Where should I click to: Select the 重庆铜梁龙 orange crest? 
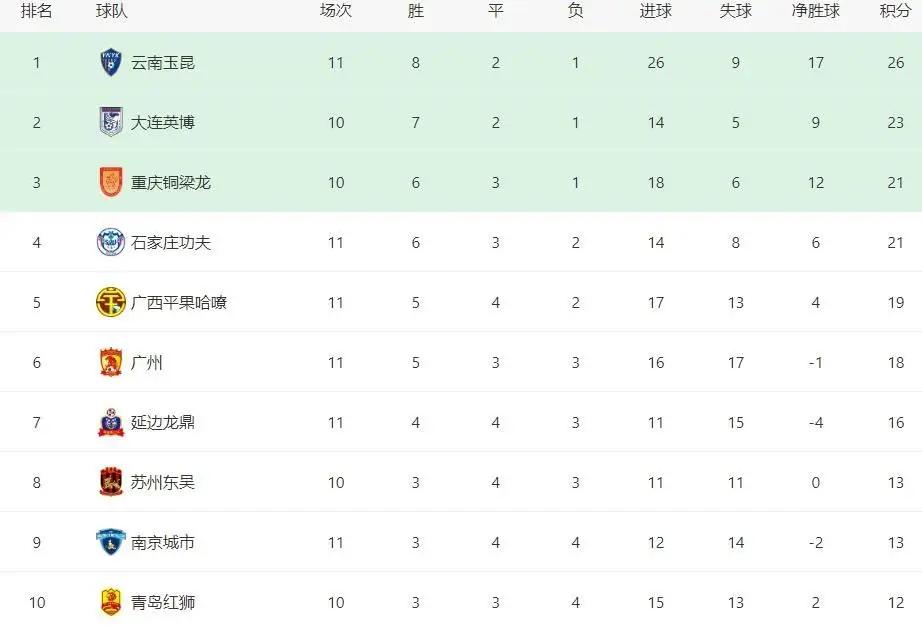tap(111, 182)
